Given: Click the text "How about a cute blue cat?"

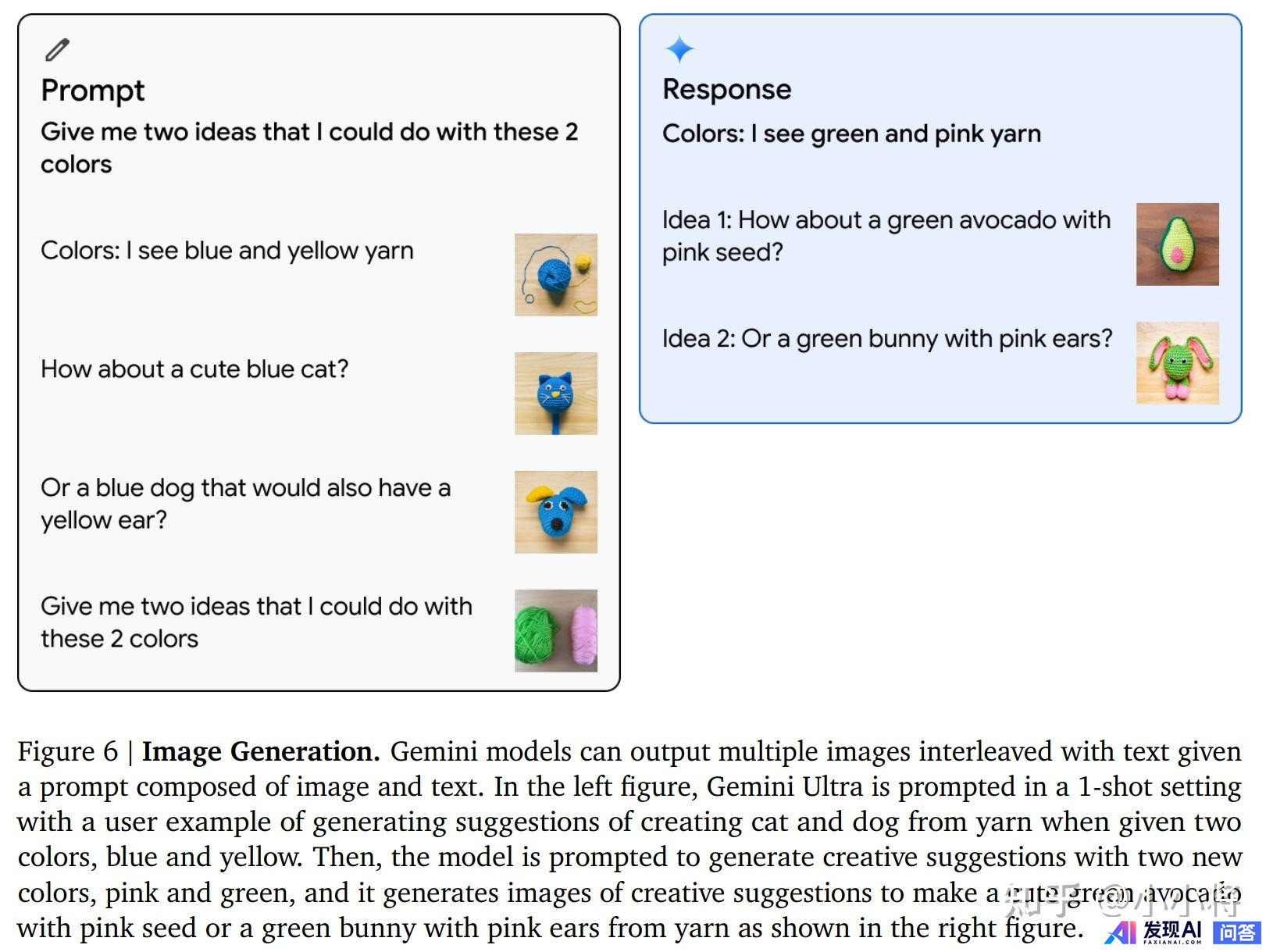Looking at the screenshot, I should pos(194,369).
